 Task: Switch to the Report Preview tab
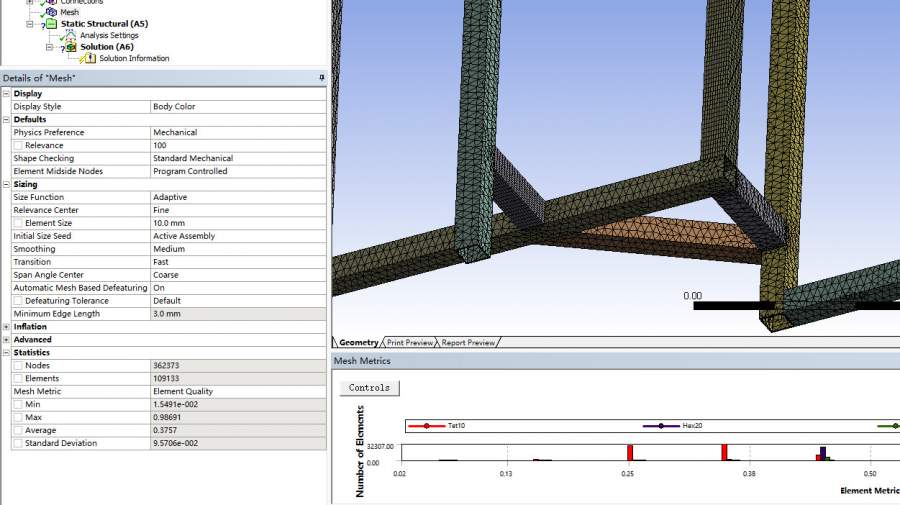click(468, 343)
